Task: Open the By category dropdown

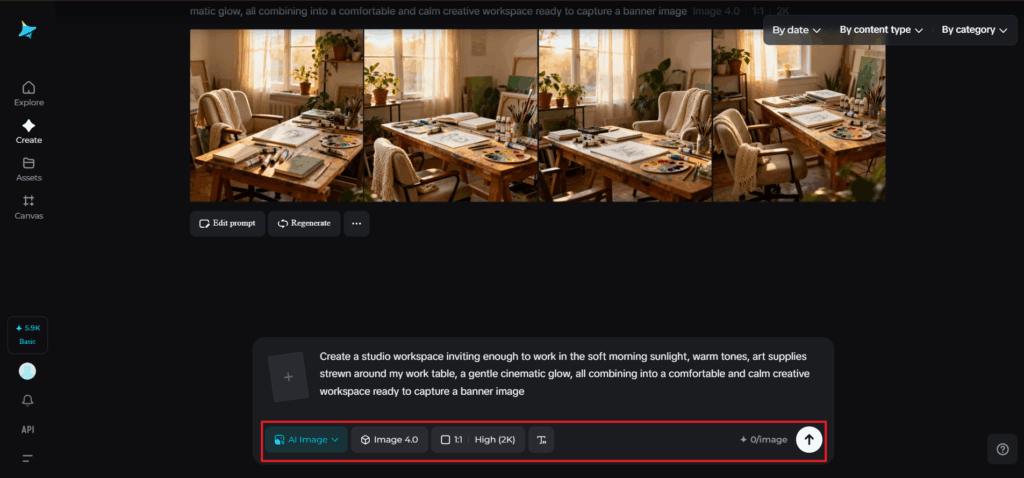Action: coord(973,30)
